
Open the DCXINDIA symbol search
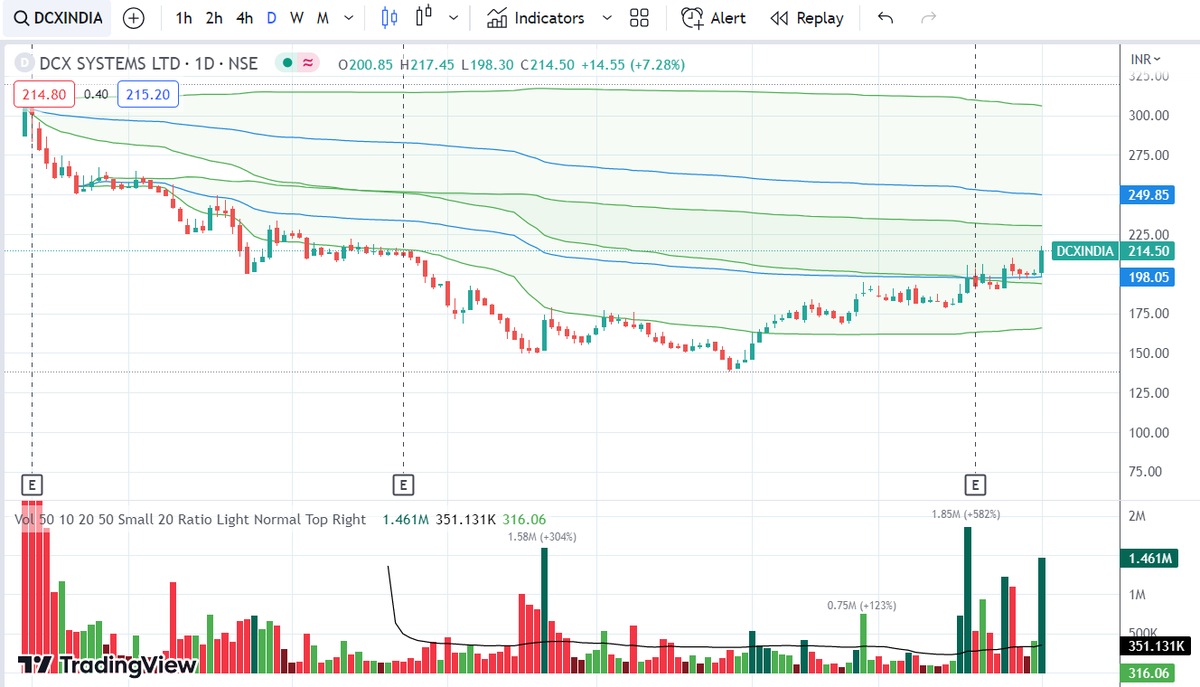point(59,18)
